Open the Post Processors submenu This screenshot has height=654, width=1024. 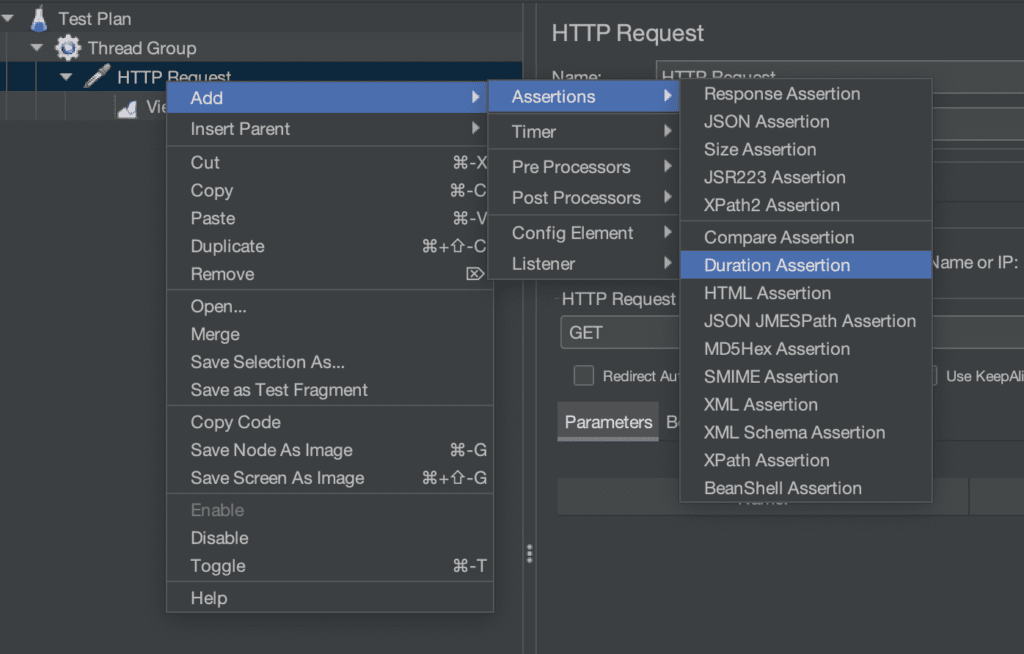click(584, 197)
